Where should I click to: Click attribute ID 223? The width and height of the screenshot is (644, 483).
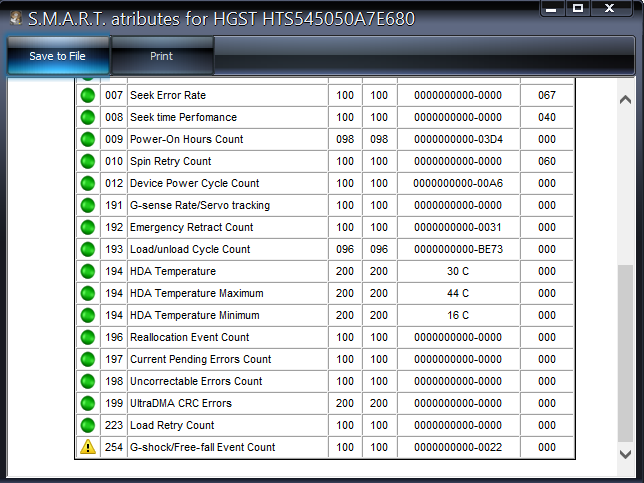coord(114,426)
